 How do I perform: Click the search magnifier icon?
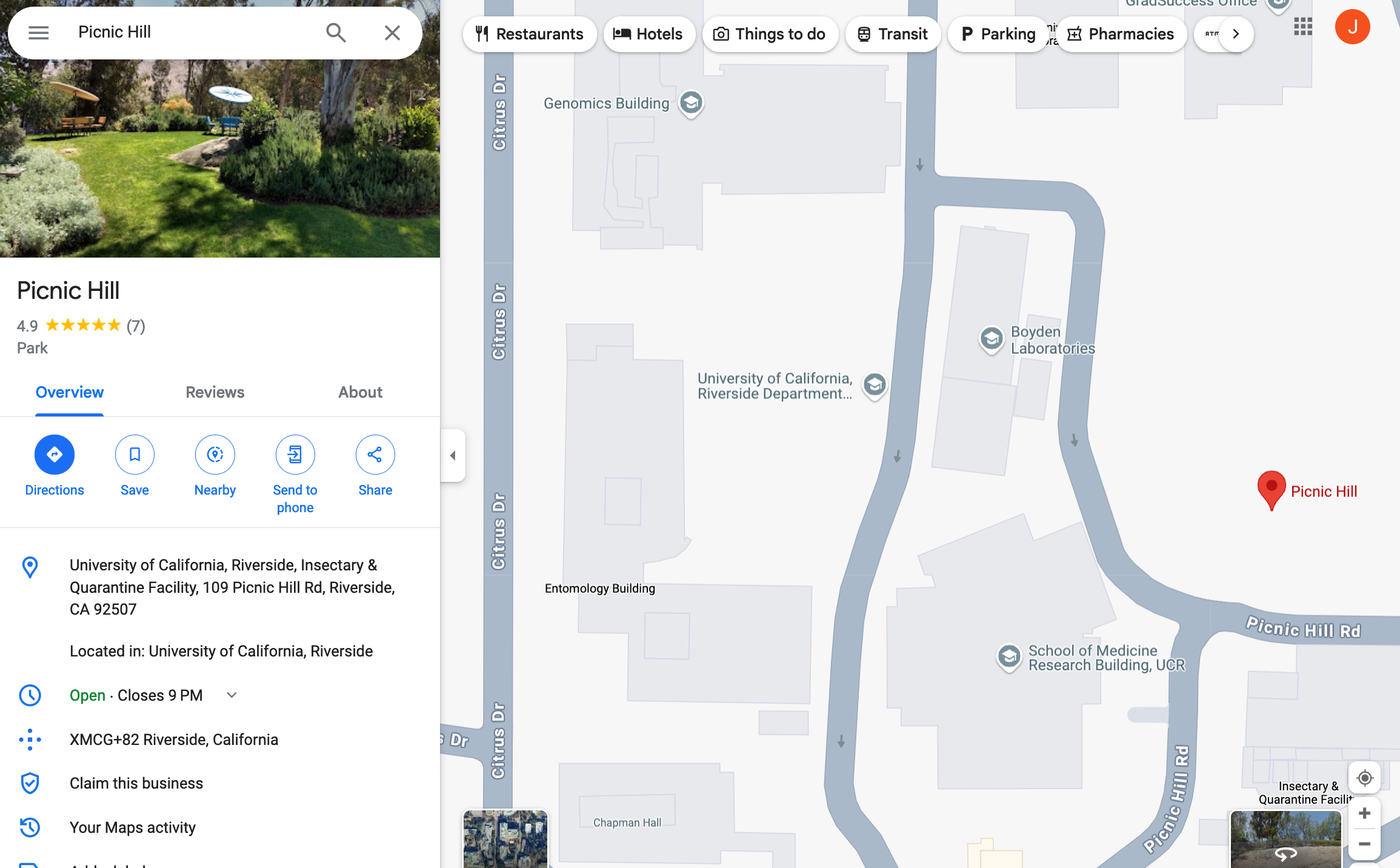point(336,33)
